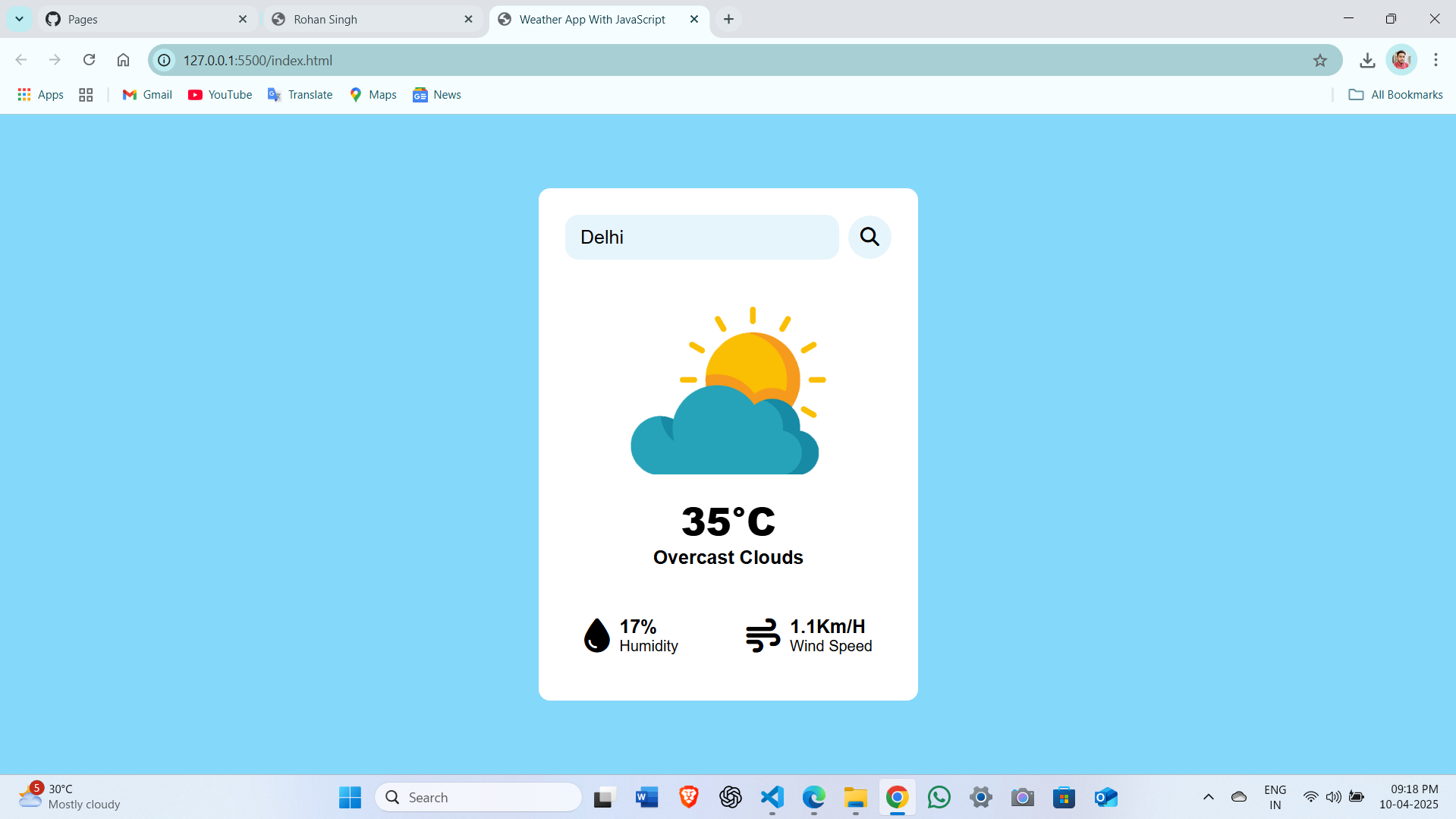This screenshot has width=1456, height=819.
Task: Switch to the Pages tab
Action: [137, 19]
